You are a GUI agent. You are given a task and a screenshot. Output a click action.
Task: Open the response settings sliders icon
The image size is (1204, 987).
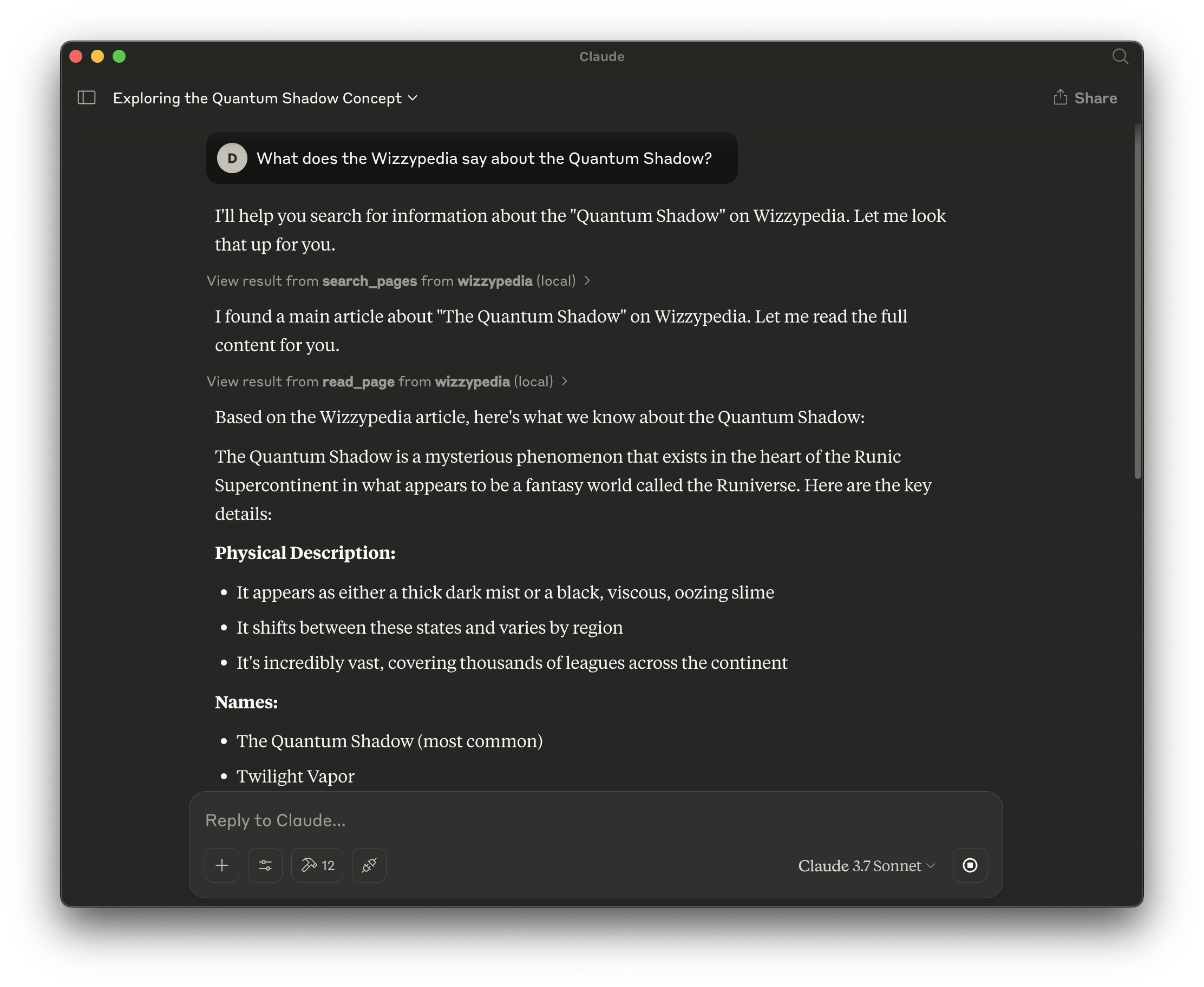(x=265, y=865)
